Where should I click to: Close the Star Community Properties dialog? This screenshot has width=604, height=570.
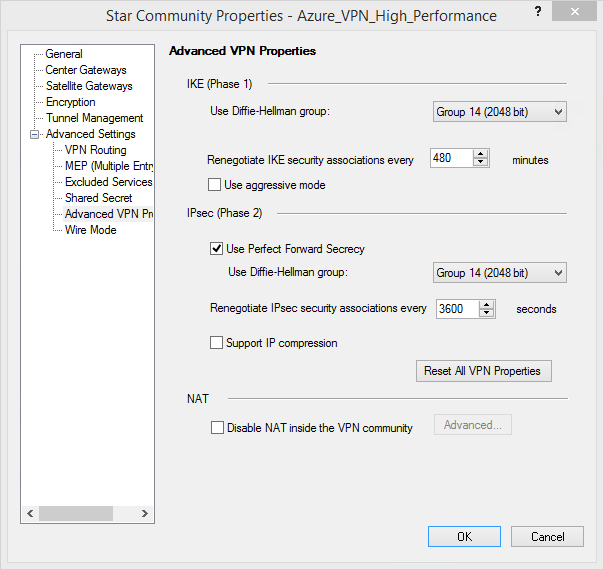[574, 12]
